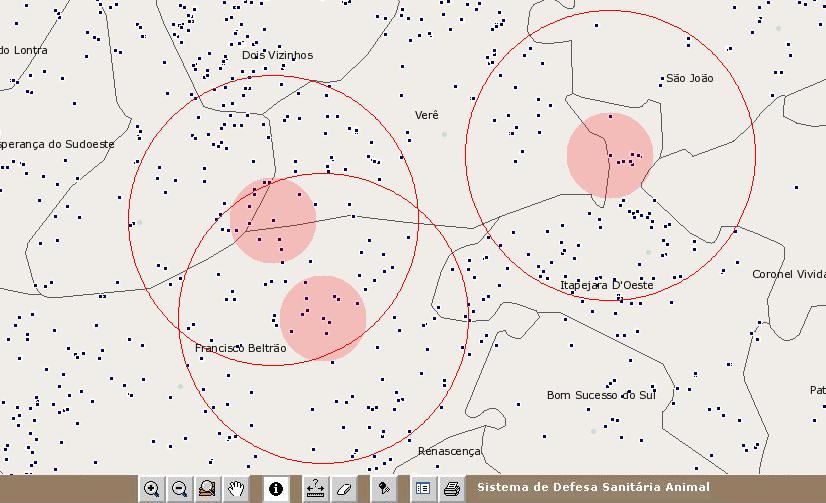Open the legend list panel icon

[423, 489]
